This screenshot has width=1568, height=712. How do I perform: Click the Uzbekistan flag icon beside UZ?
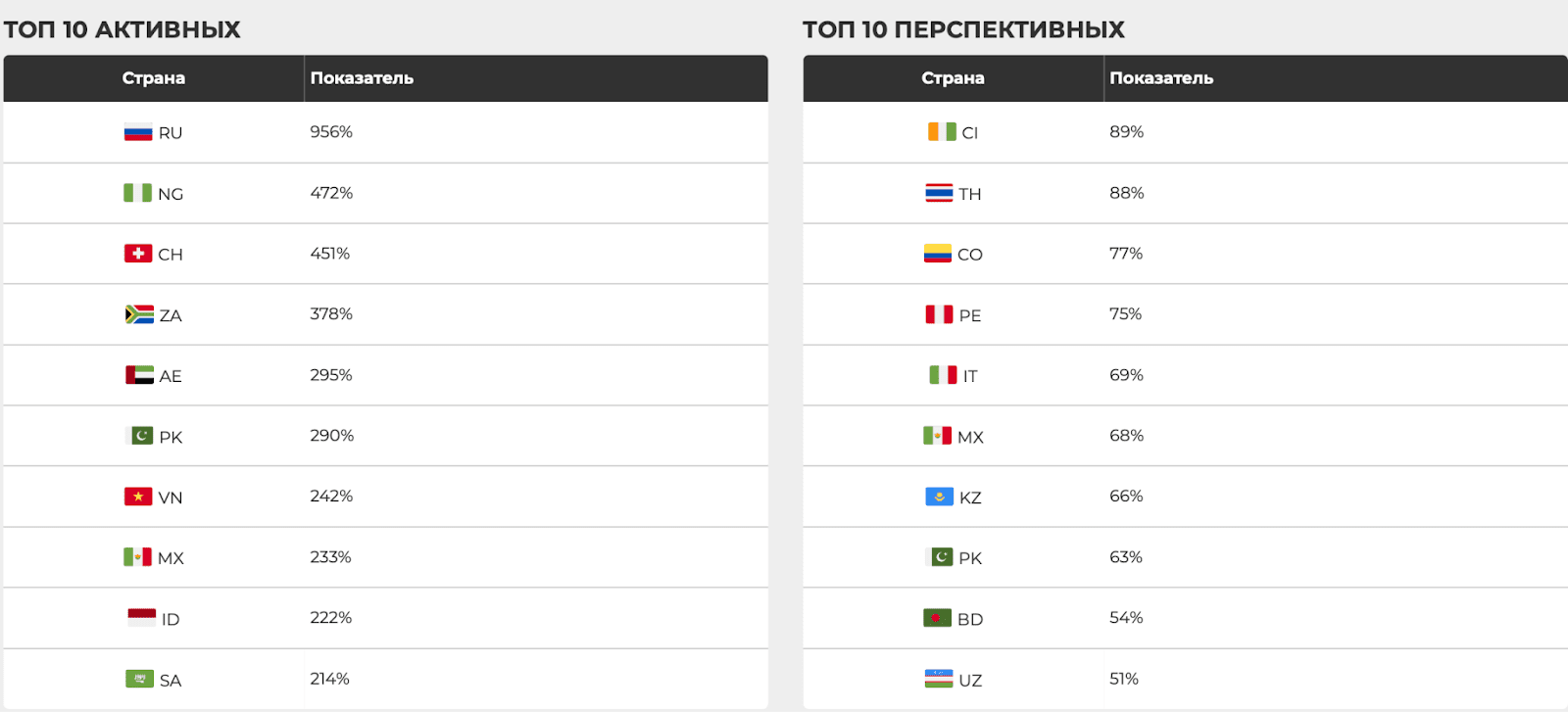click(x=939, y=679)
